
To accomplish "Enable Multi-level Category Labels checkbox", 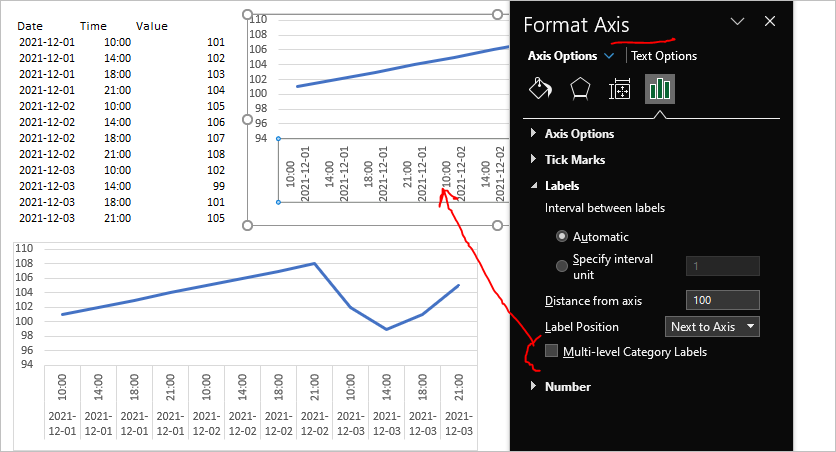I will [x=551, y=351].
